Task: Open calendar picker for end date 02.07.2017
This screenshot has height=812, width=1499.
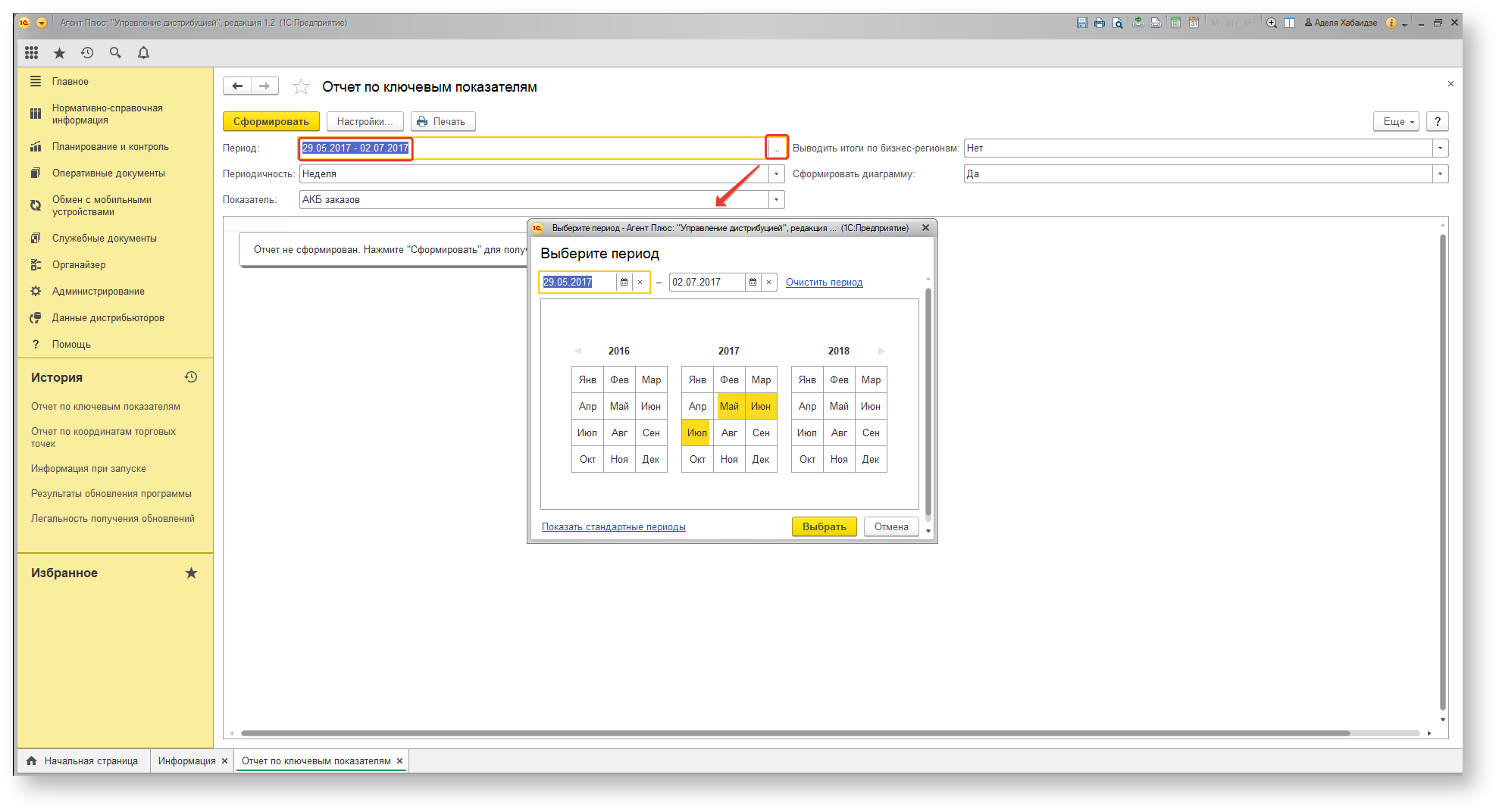Action: point(753,282)
